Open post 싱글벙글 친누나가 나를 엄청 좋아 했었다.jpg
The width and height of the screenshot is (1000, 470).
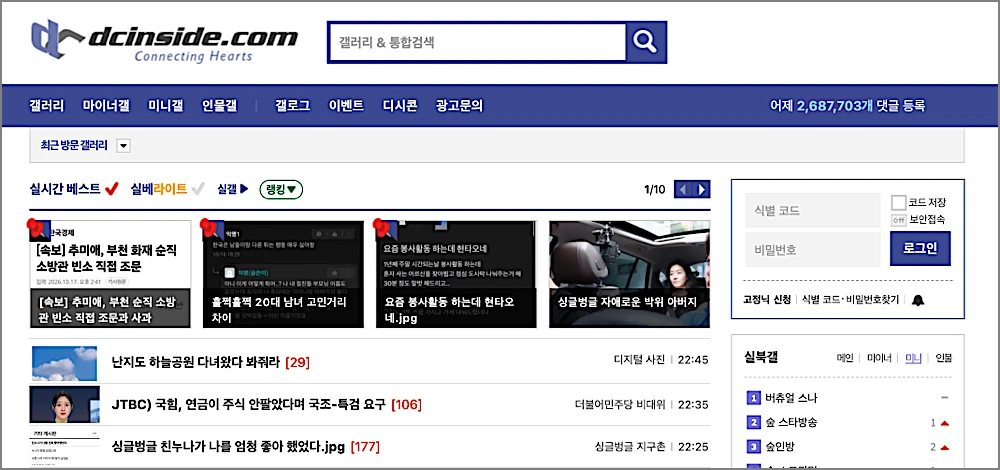228,446
